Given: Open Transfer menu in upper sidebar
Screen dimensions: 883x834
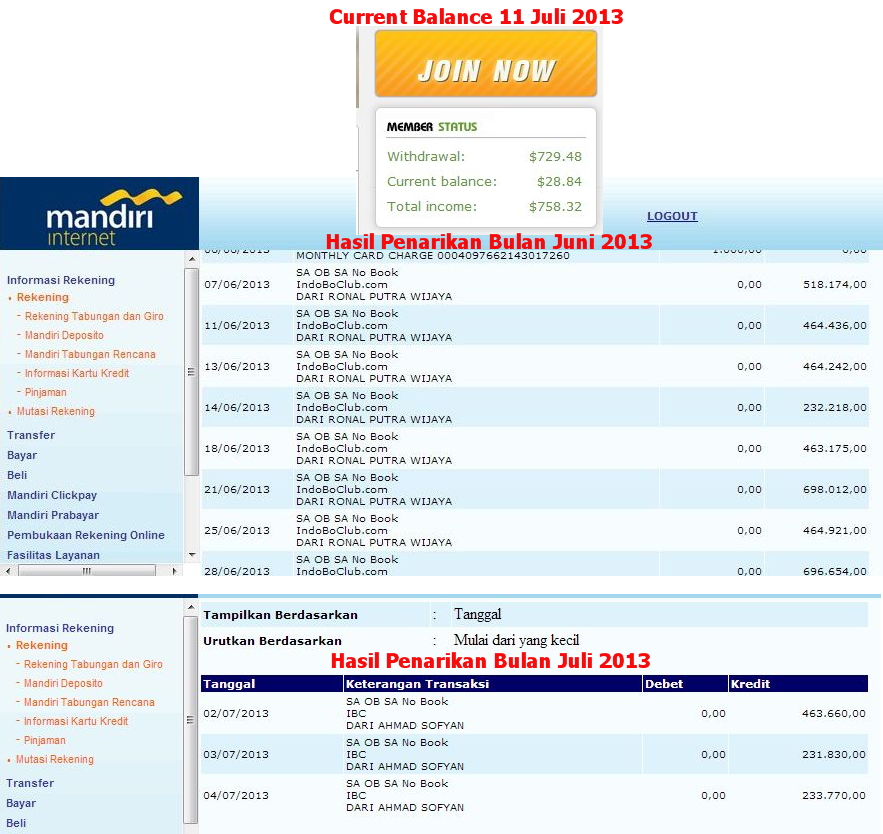Looking at the screenshot, I should coord(31,435).
